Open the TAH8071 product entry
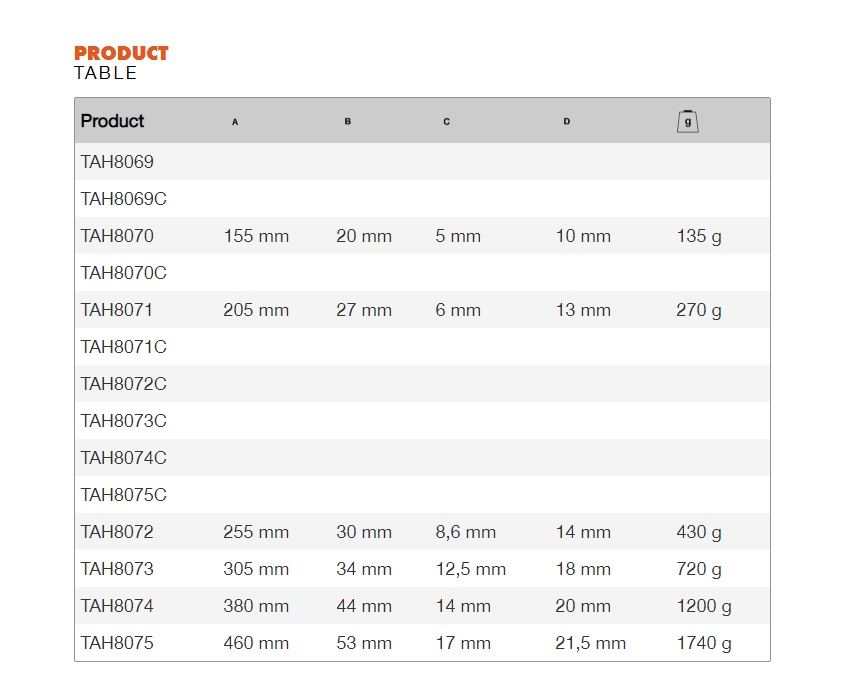Screen dimensions: 860x675 pyautogui.click(x=422, y=310)
